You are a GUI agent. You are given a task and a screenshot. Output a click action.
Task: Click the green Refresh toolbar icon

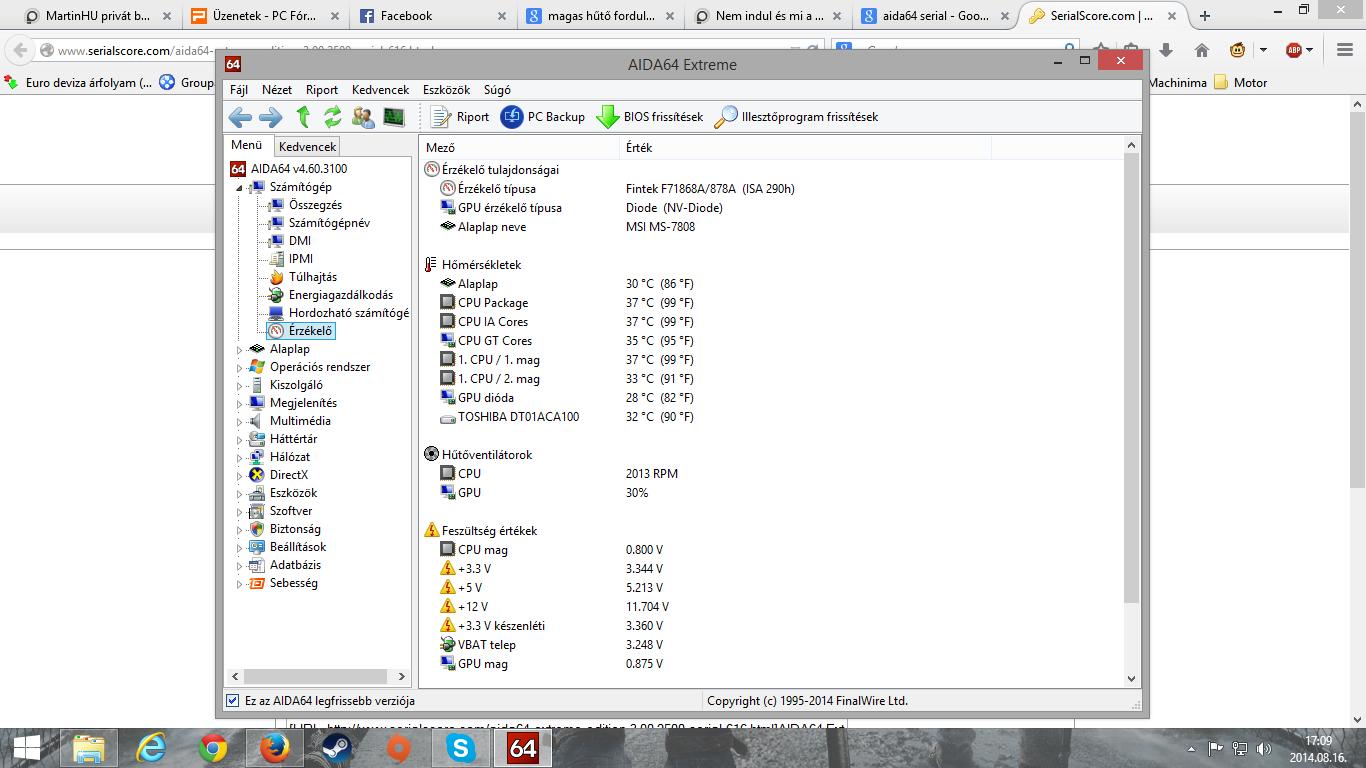(332, 117)
